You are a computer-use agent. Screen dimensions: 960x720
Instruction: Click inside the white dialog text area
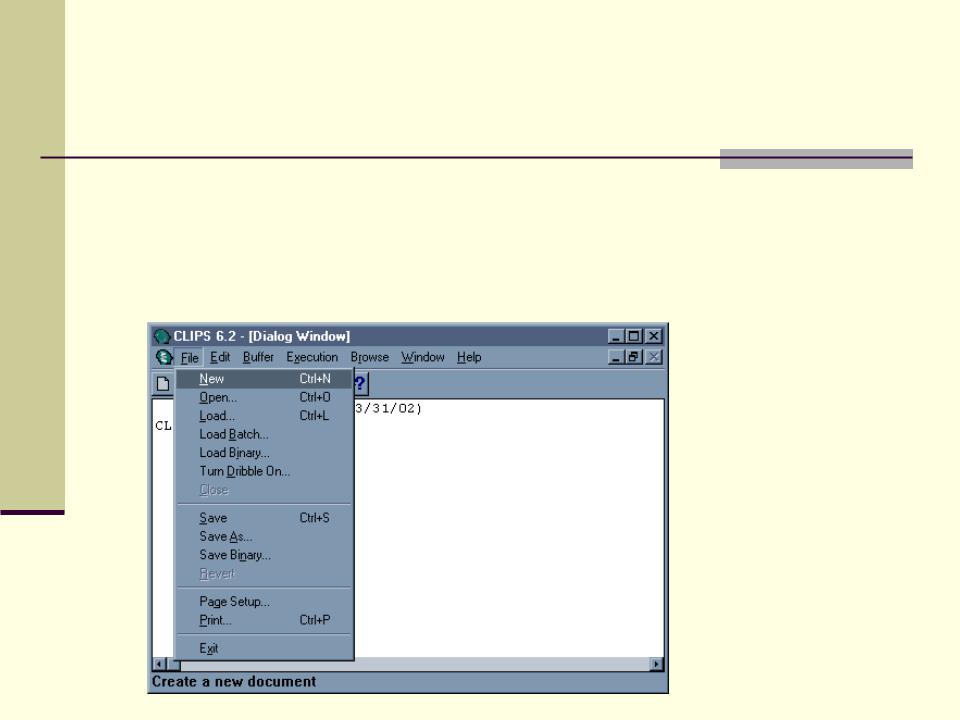pyautogui.click(x=508, y=530)
